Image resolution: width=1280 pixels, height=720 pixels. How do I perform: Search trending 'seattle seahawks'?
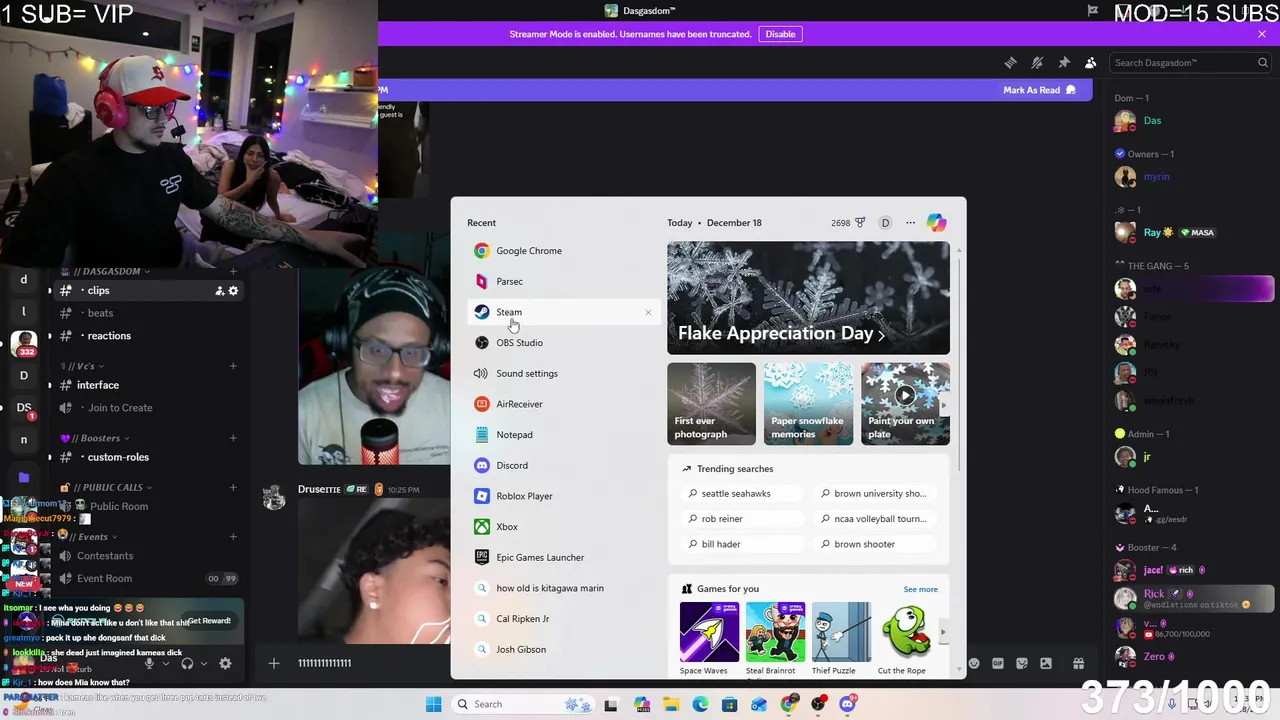tap(742, 494)
